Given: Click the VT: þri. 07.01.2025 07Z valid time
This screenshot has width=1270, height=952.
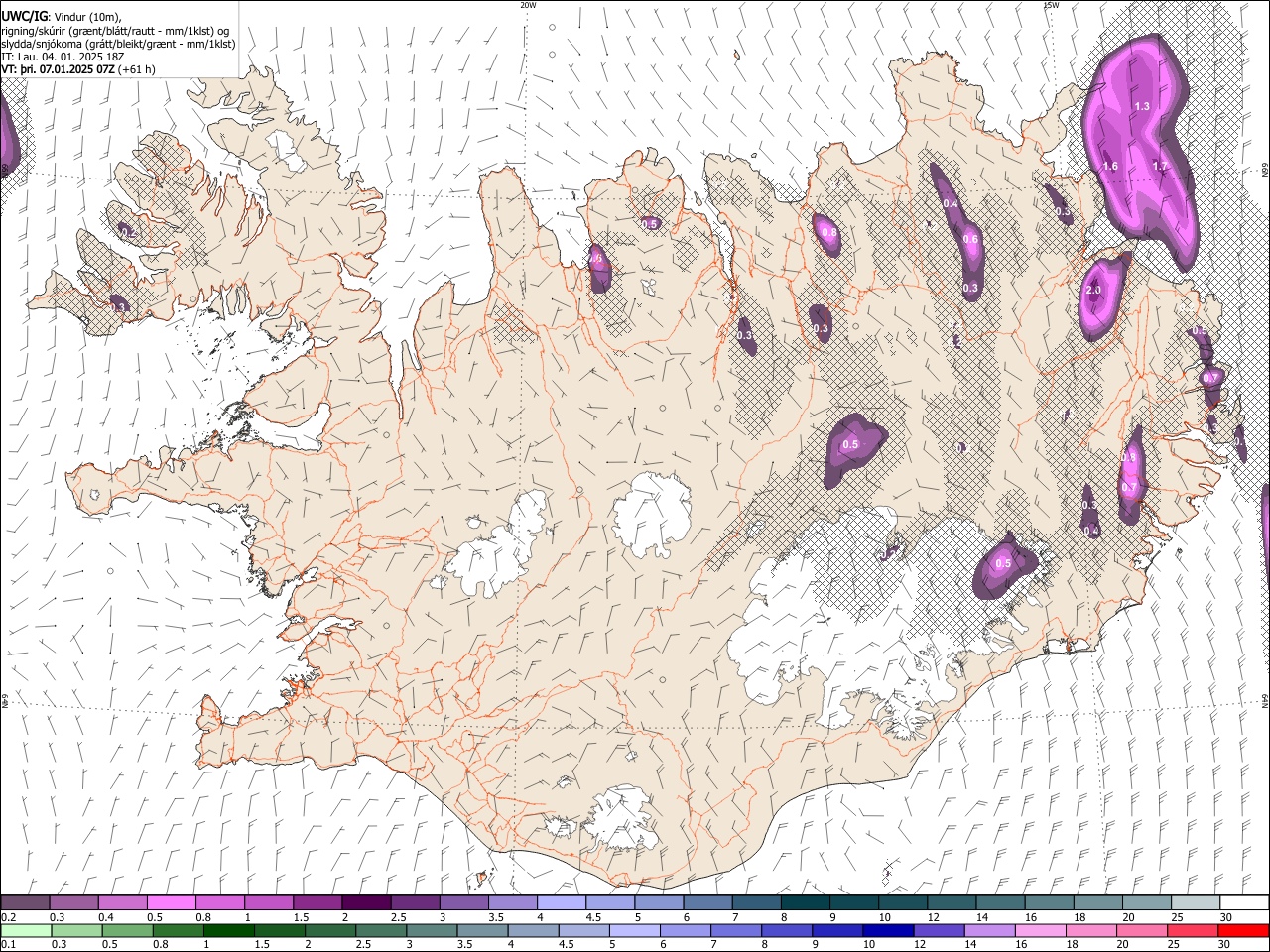Looking at the screenshot, I should point(58,69).
